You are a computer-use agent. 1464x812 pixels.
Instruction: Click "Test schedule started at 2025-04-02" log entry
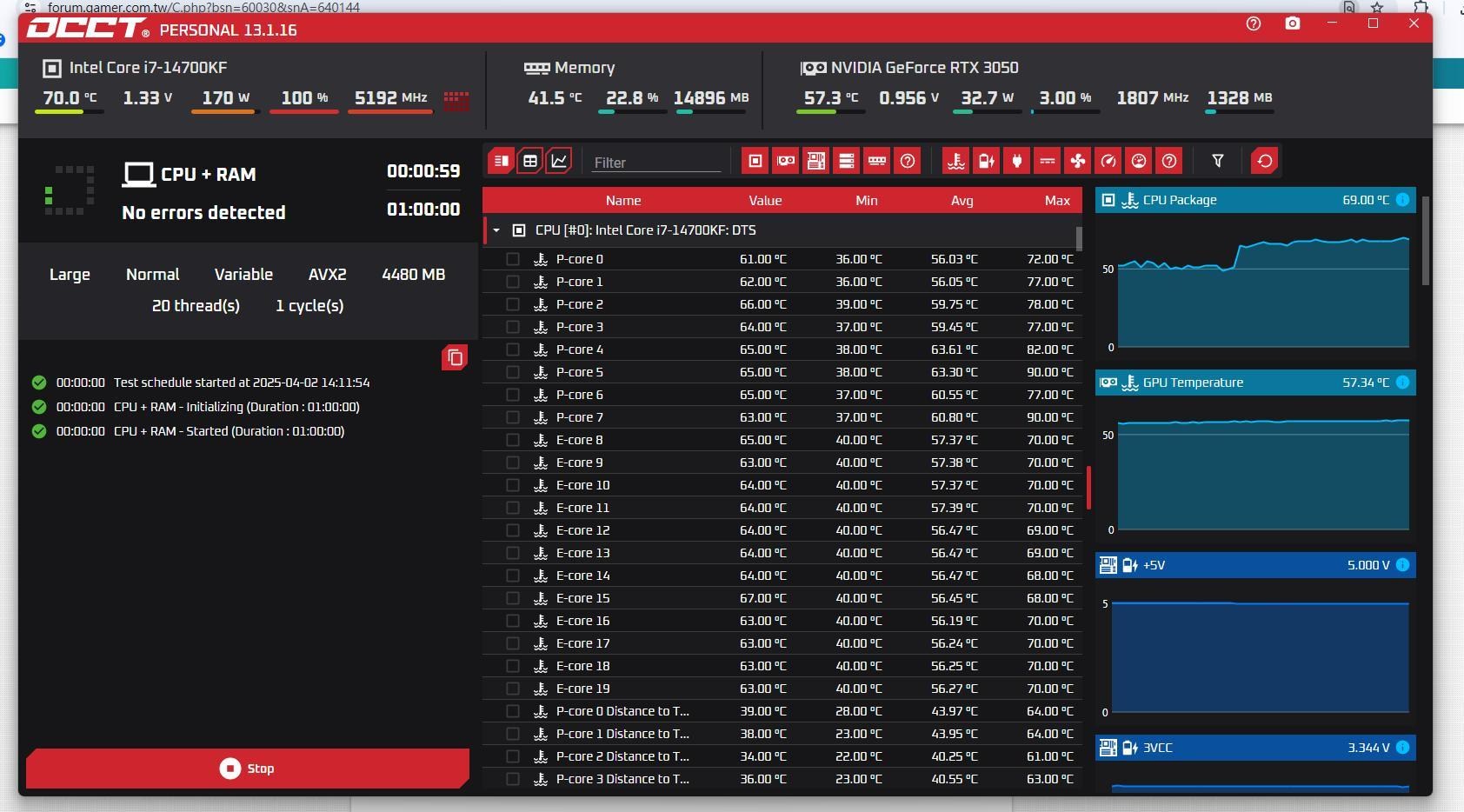coord(242,383)
